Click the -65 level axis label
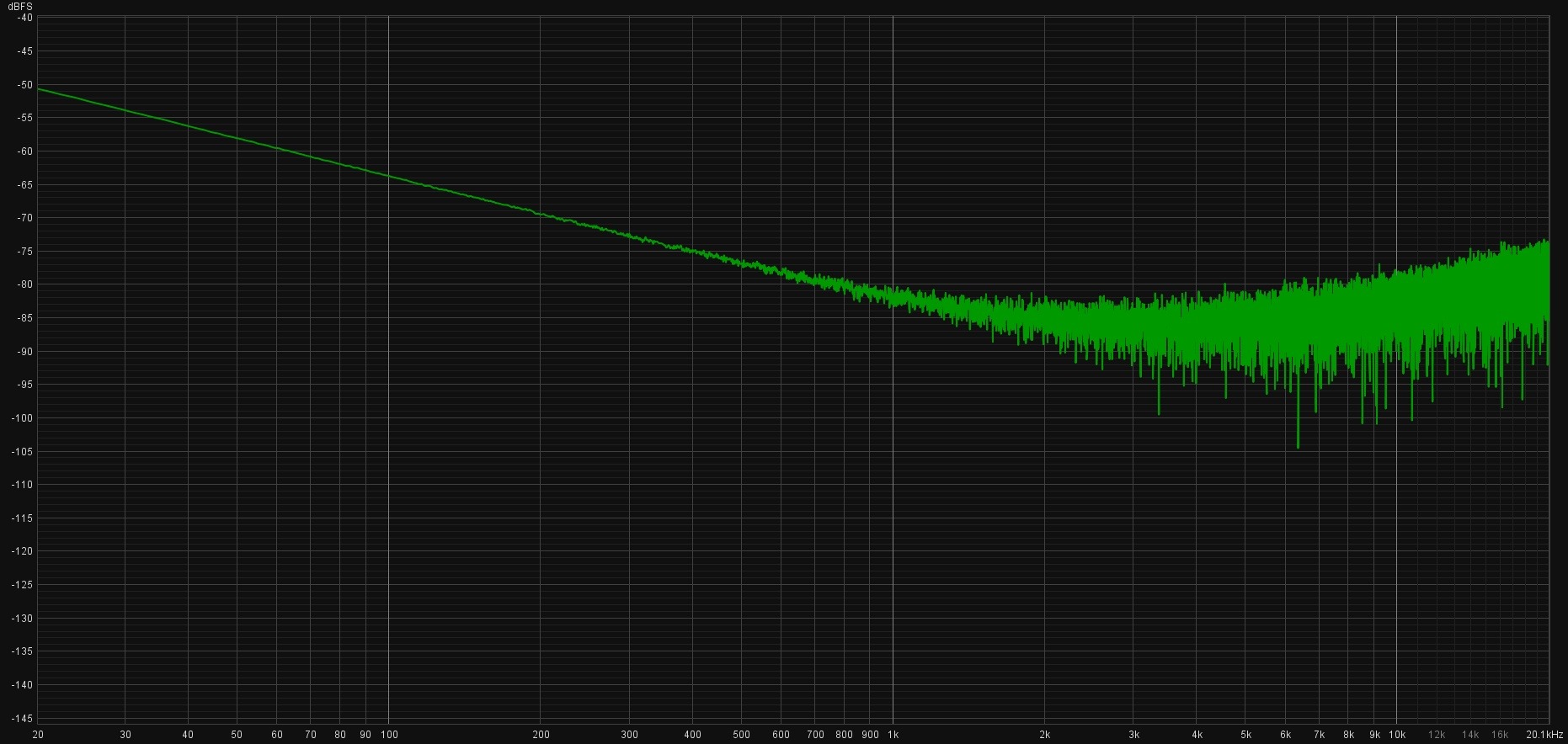The width and height of the screenshot is (1568, 744). (x=24, y=184)
